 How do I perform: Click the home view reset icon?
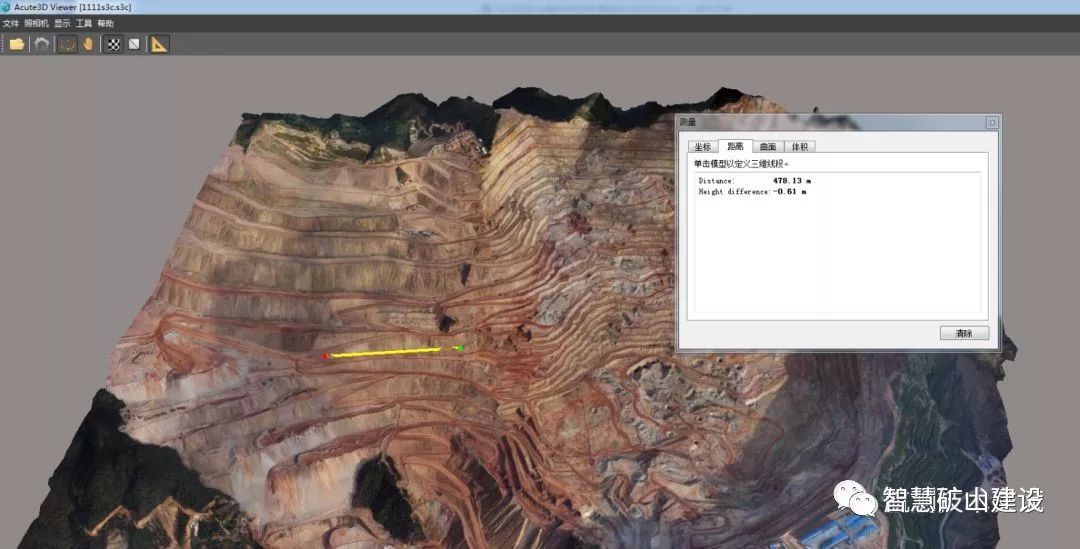pyautogui.click(x=42, y=44)
